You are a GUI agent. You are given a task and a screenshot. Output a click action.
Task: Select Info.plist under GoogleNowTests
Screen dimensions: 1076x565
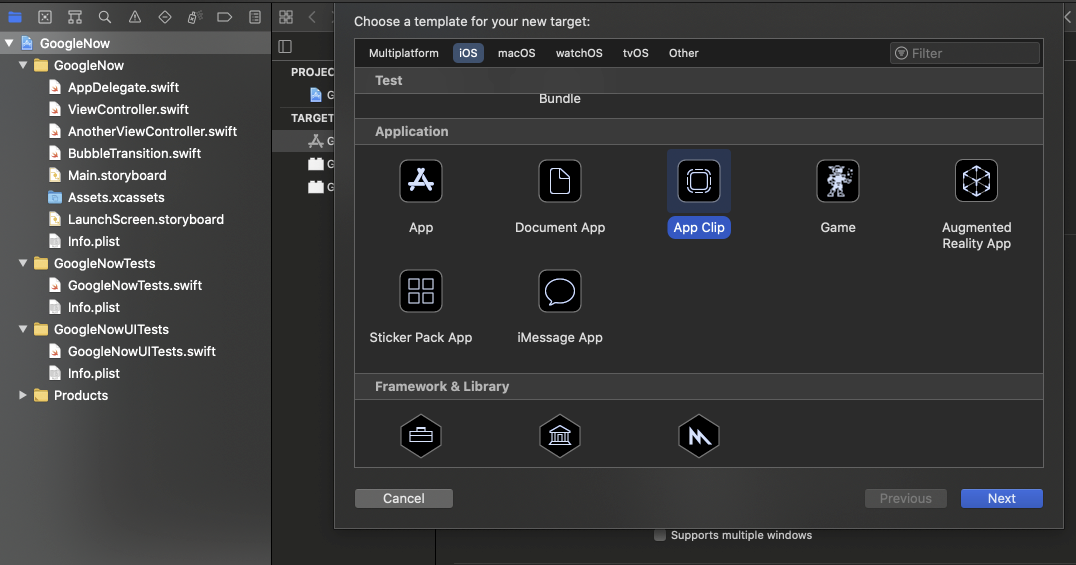(93, 307)
